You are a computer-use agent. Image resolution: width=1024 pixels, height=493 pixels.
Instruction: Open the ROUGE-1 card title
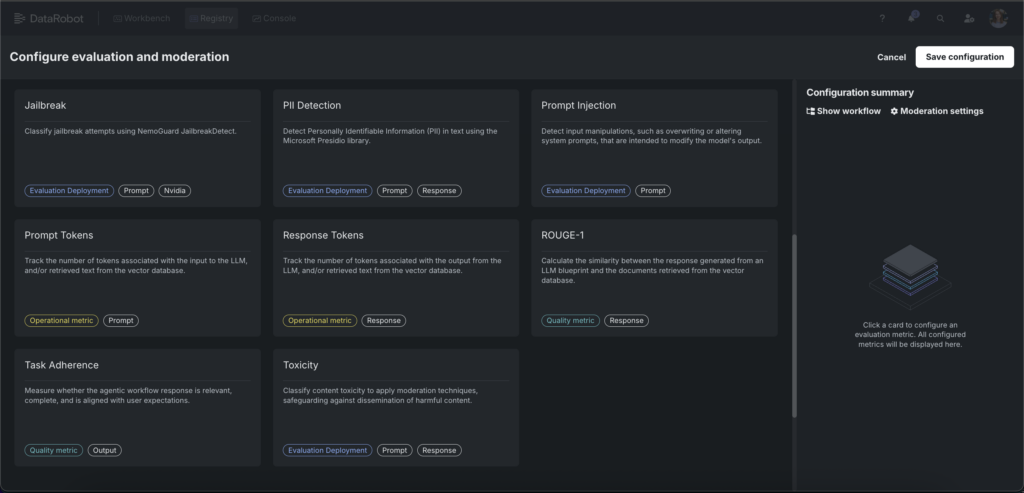tap(563, 235)
